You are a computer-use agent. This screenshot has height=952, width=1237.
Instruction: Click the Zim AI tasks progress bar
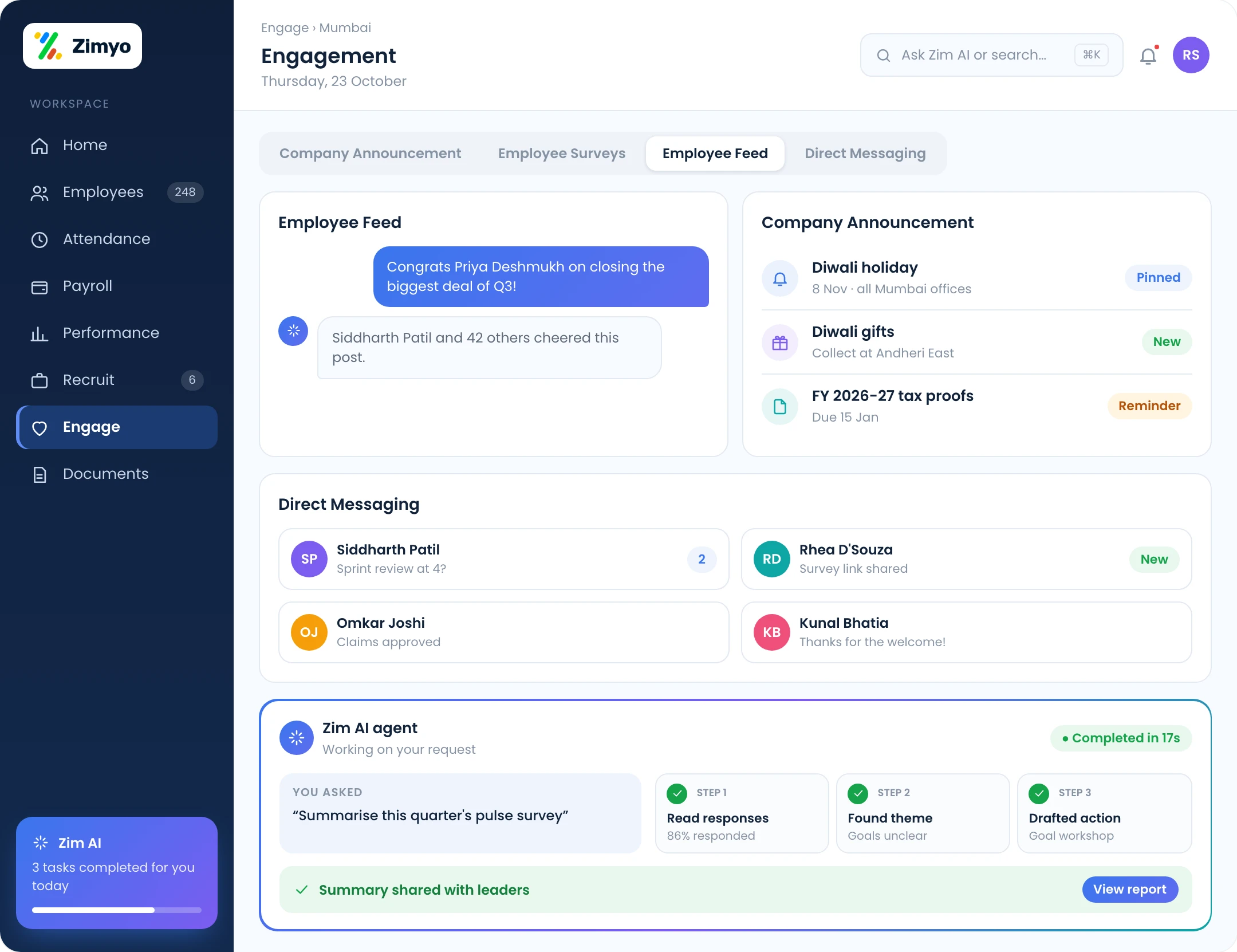117,910
